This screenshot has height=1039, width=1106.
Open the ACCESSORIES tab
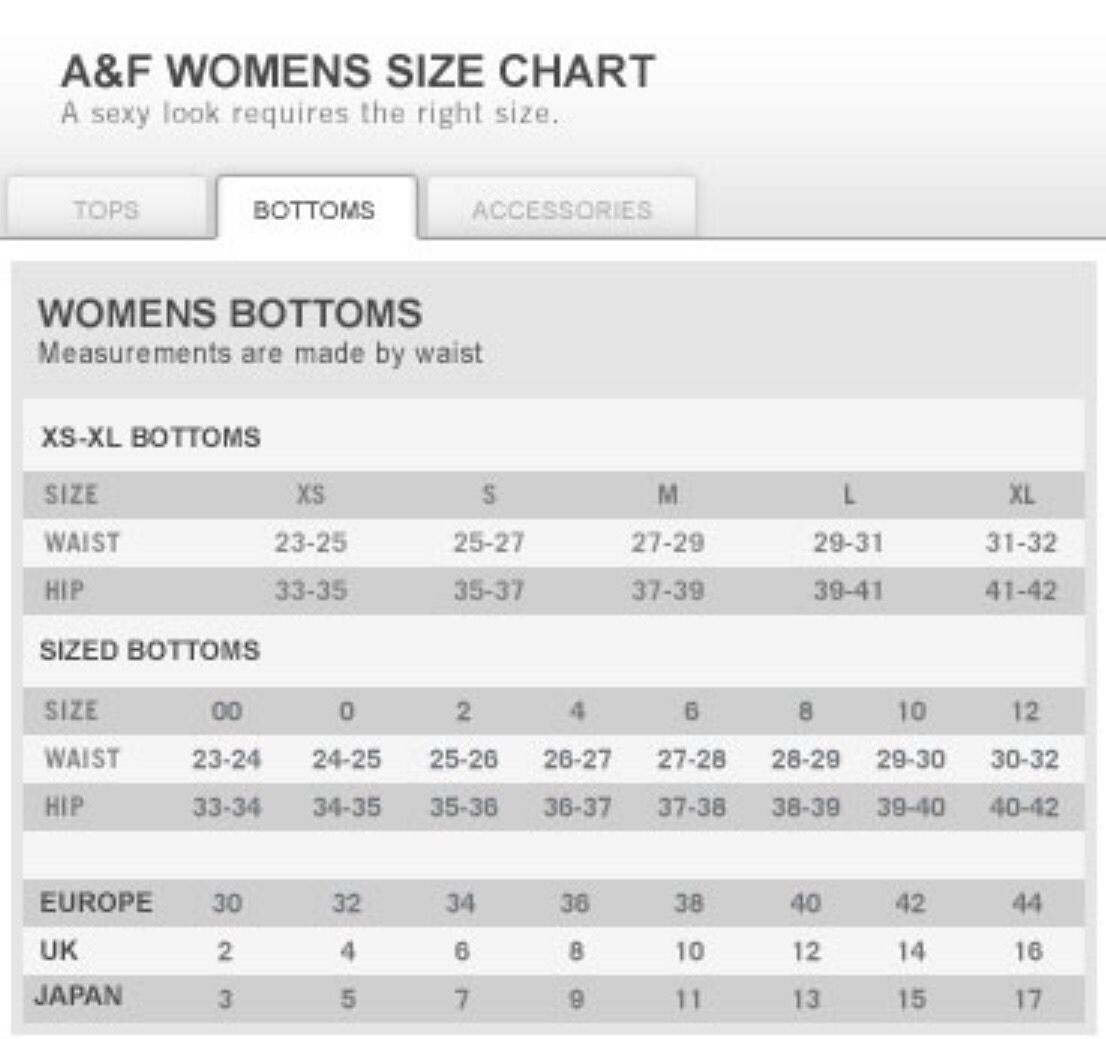561,211
